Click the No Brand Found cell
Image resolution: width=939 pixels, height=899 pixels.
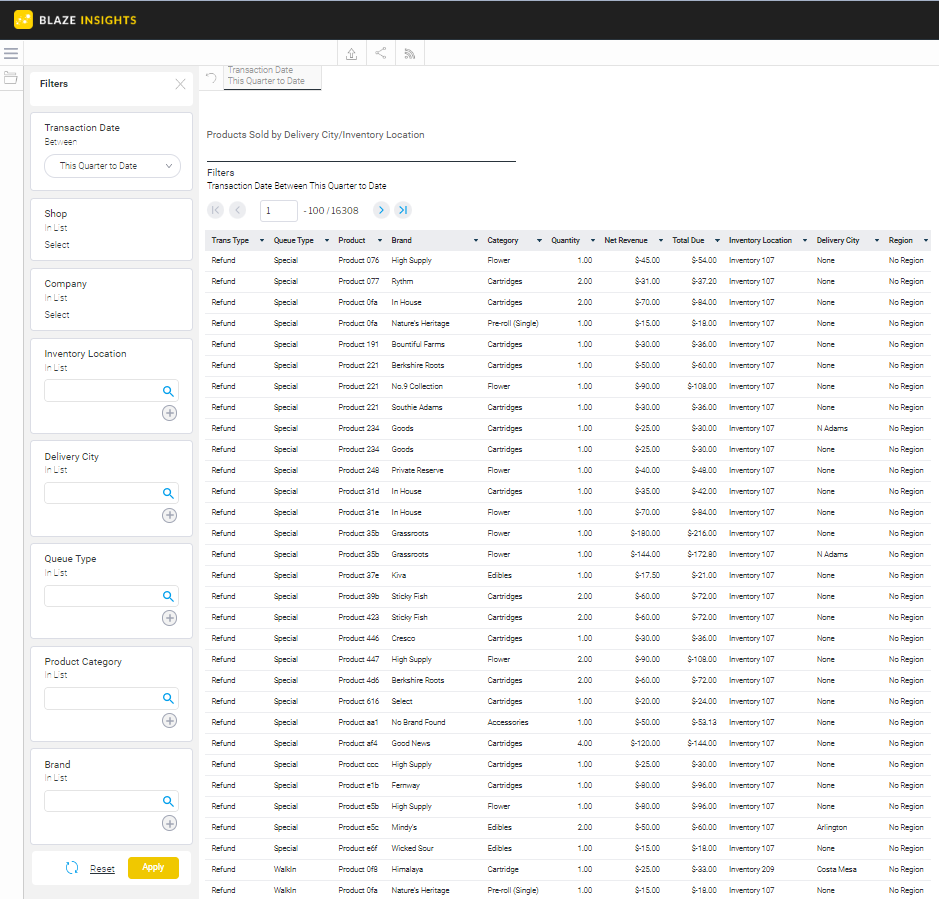coord(419,722)
